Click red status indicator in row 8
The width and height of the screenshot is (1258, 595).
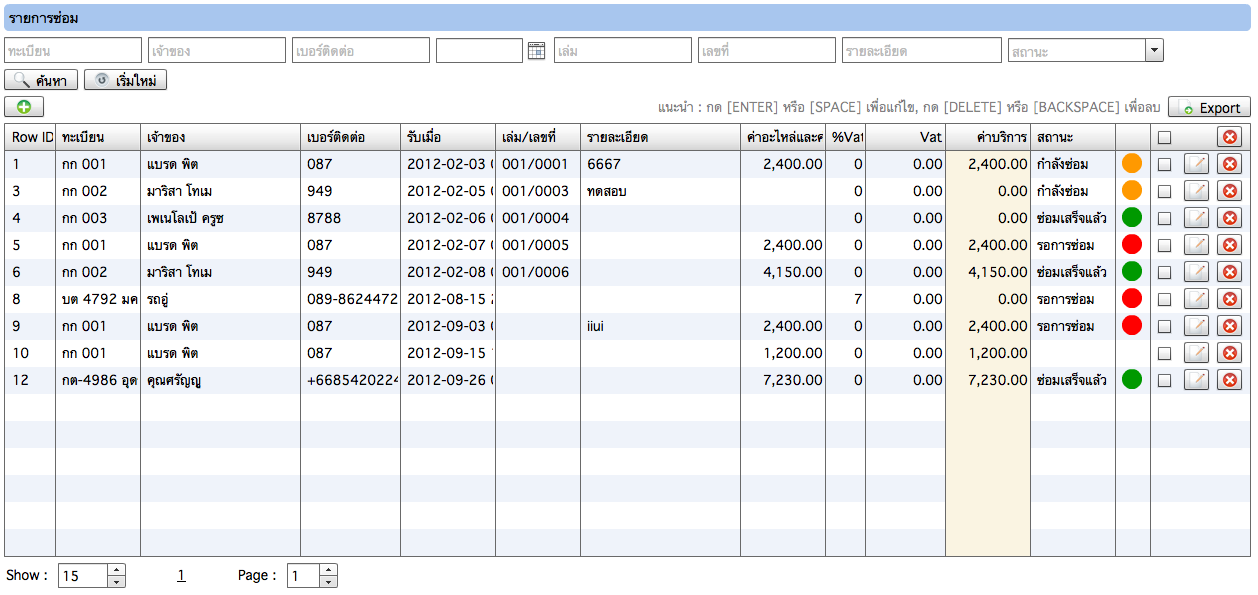pos(1132,299)
